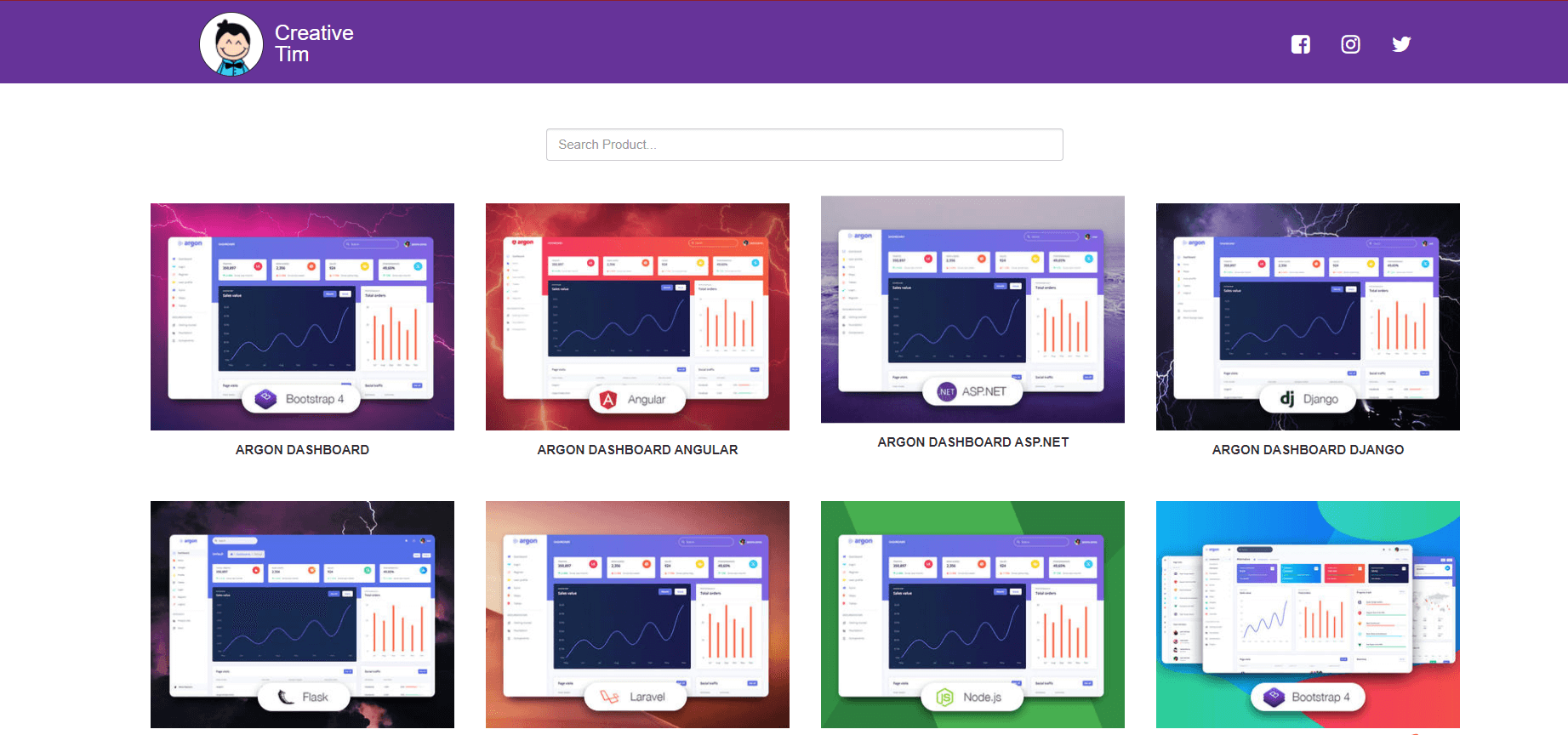Viewport: 1568px width, 735px height.
Task: Click the Creative Tim avatar logo
Action: point(231,44)
